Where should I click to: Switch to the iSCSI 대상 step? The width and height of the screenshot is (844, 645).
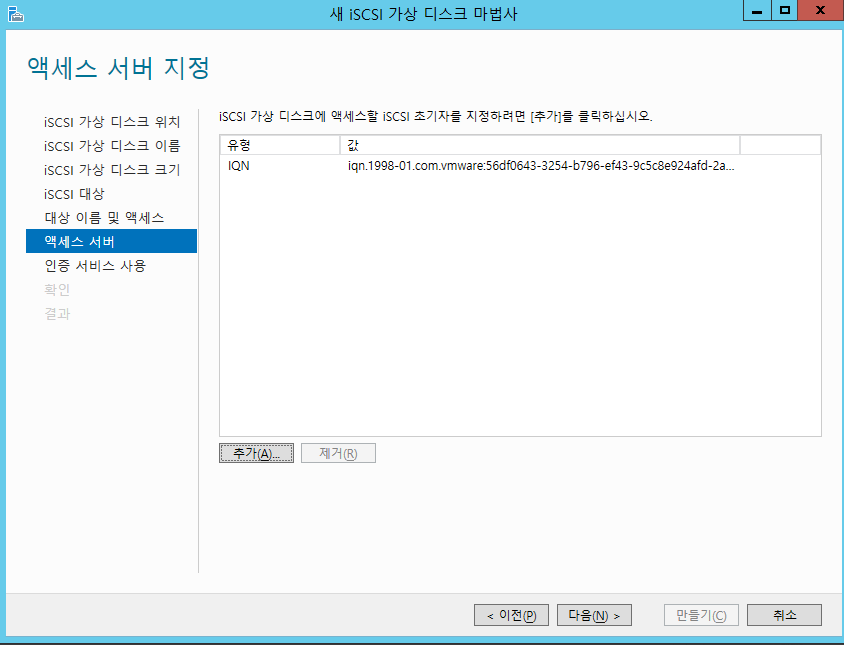[74, 194]
